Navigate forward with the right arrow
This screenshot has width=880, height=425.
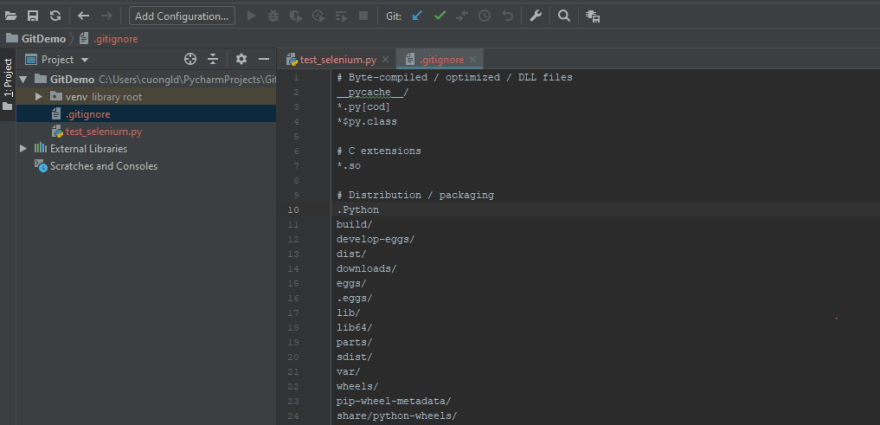pyautogui.click(x=107, y=16)
